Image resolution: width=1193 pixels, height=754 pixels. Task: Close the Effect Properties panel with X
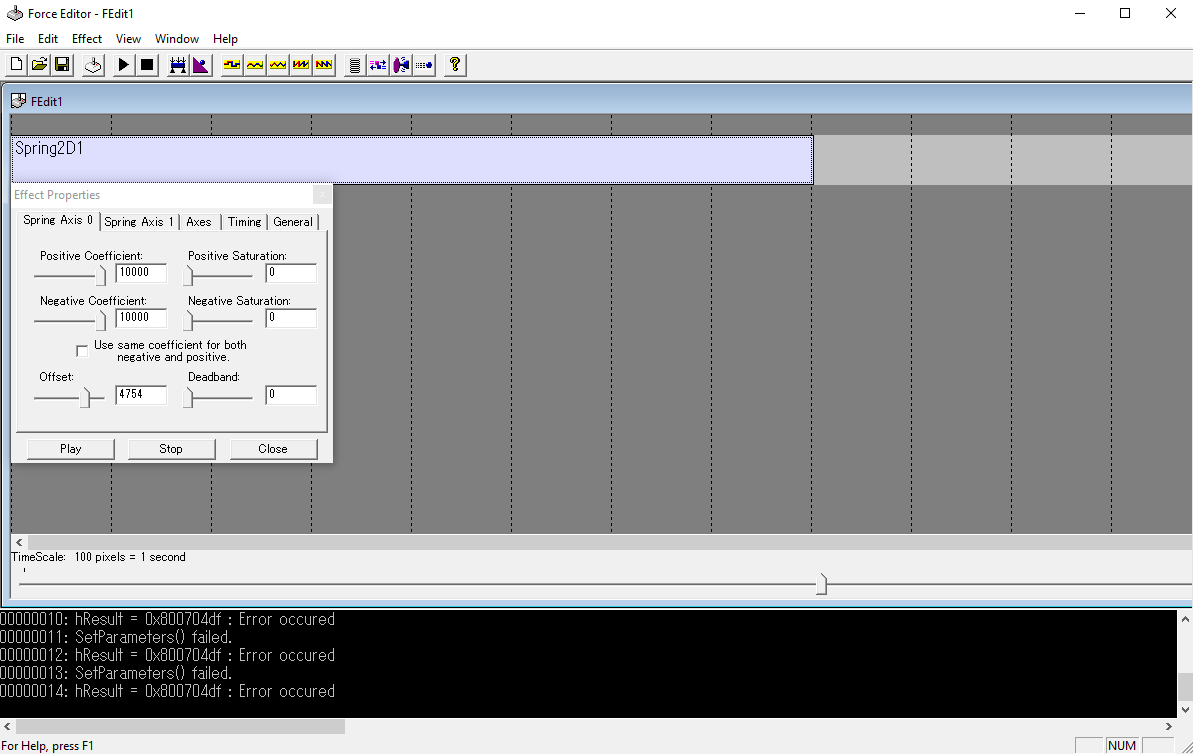tap(322, 195)
